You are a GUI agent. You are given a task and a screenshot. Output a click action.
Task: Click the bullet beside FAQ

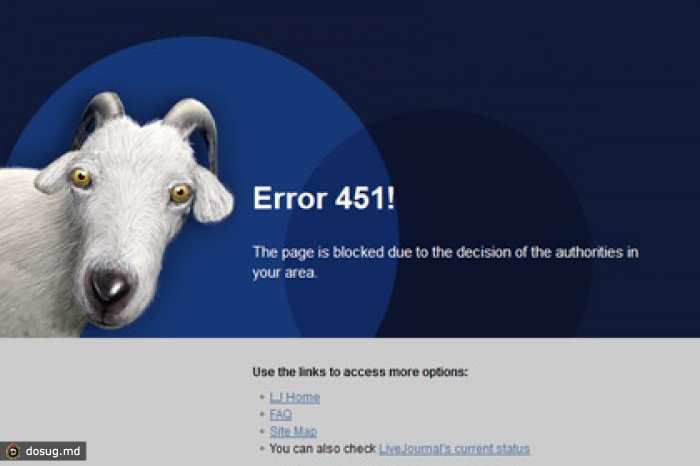point(262,414)
